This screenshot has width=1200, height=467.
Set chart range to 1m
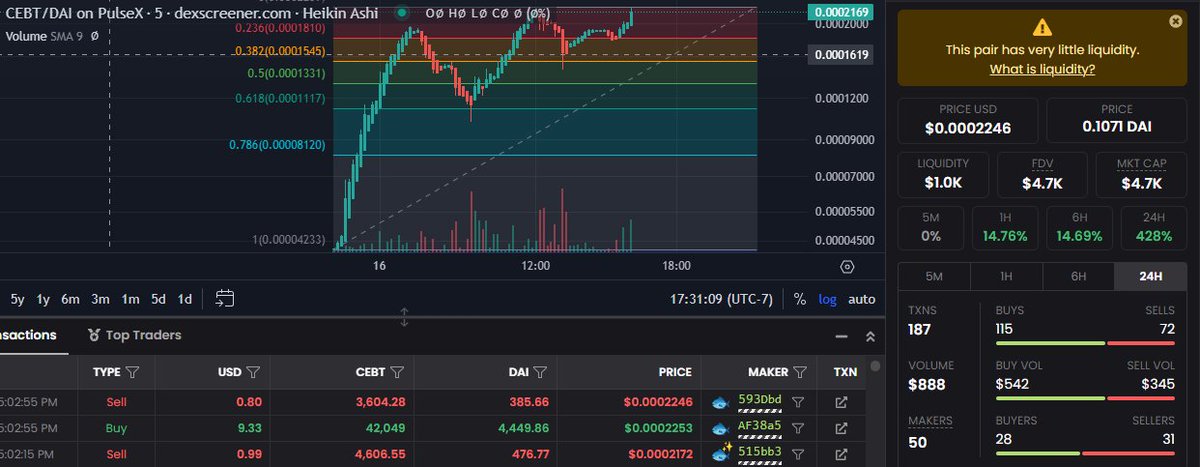click(130, 298)
